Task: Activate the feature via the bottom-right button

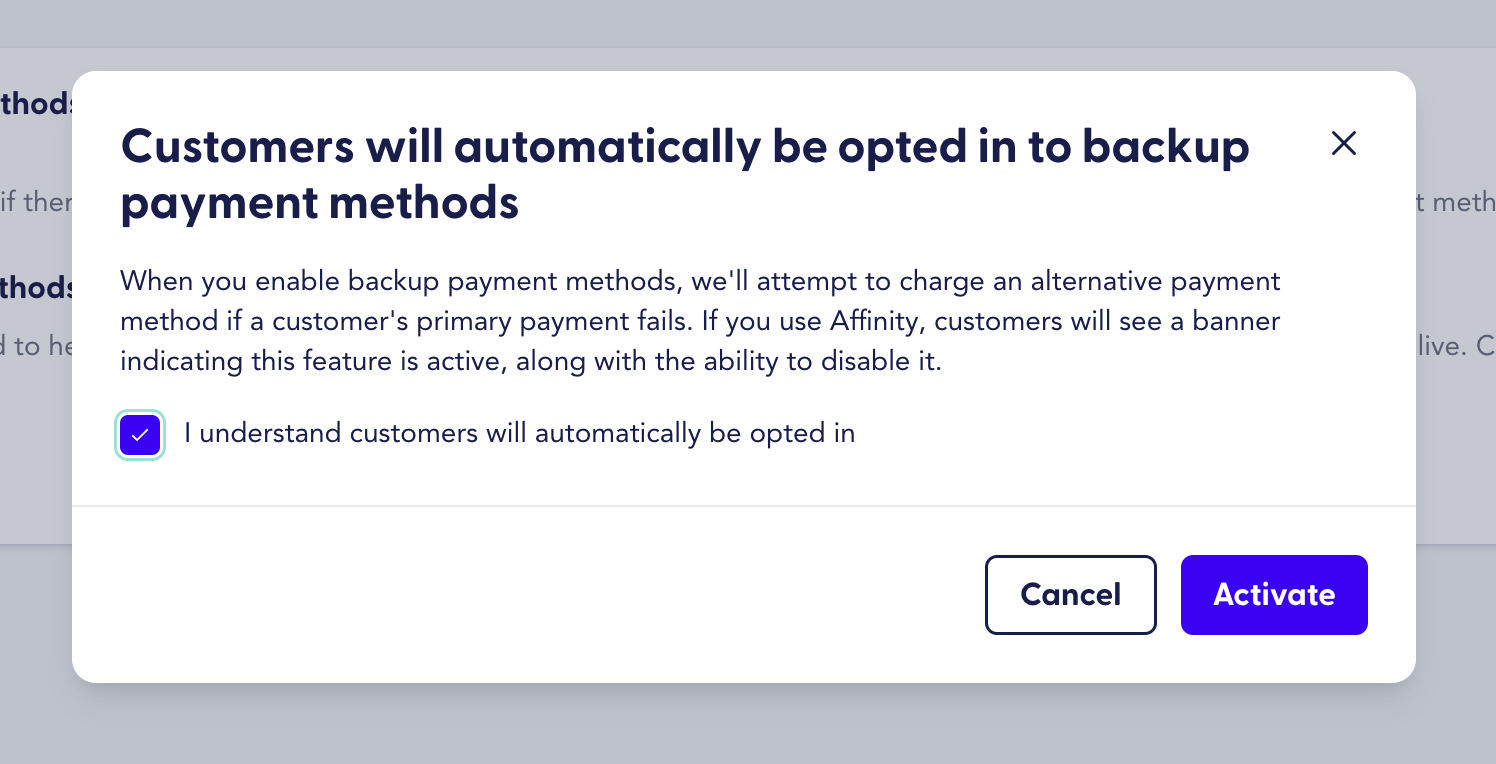Action: click(x=1274, y=594)
